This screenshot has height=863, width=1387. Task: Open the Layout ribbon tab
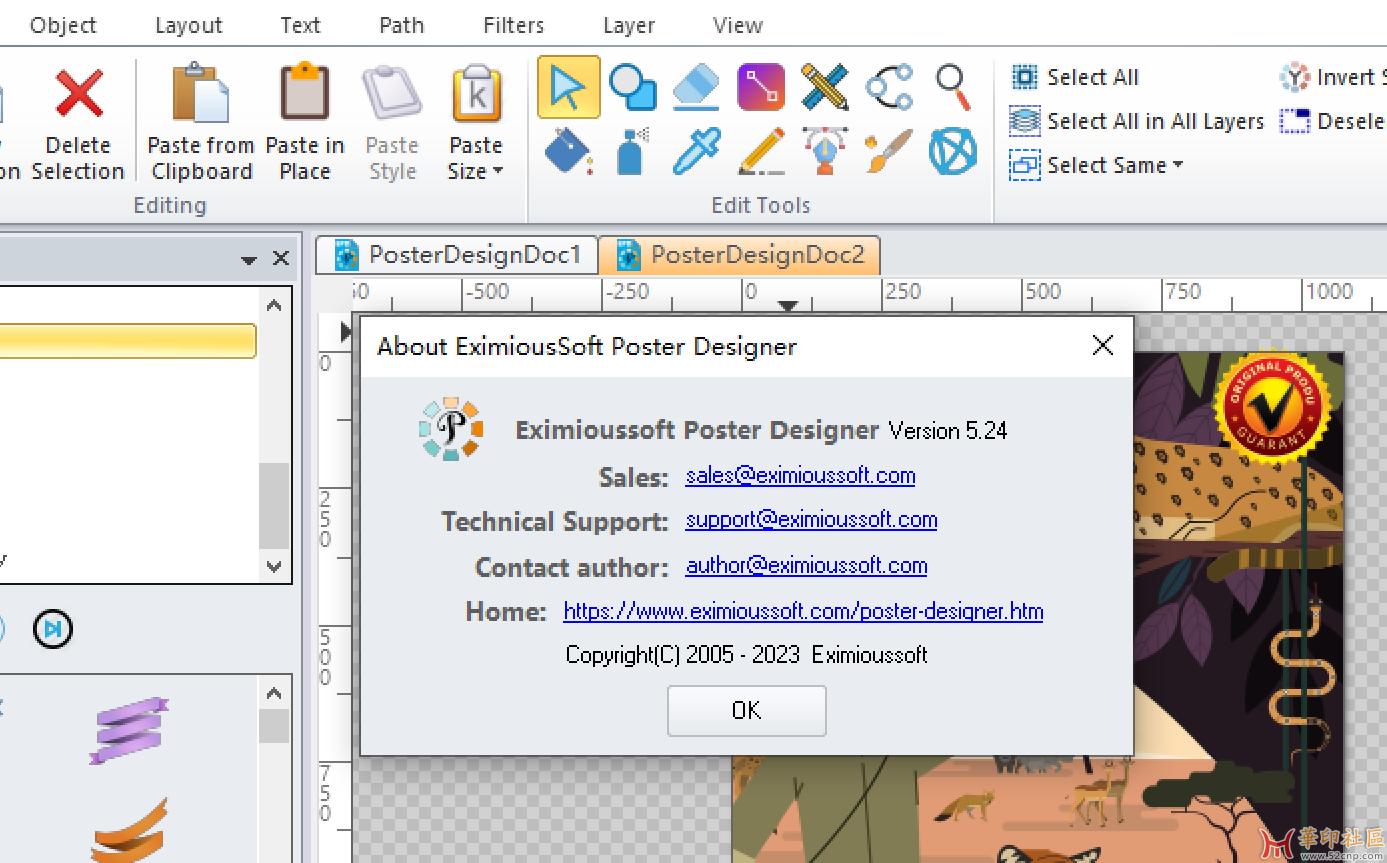189,25
